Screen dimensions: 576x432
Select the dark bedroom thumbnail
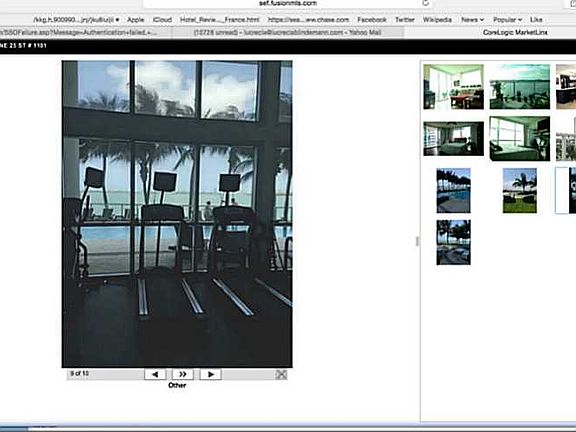click(453, 139)
